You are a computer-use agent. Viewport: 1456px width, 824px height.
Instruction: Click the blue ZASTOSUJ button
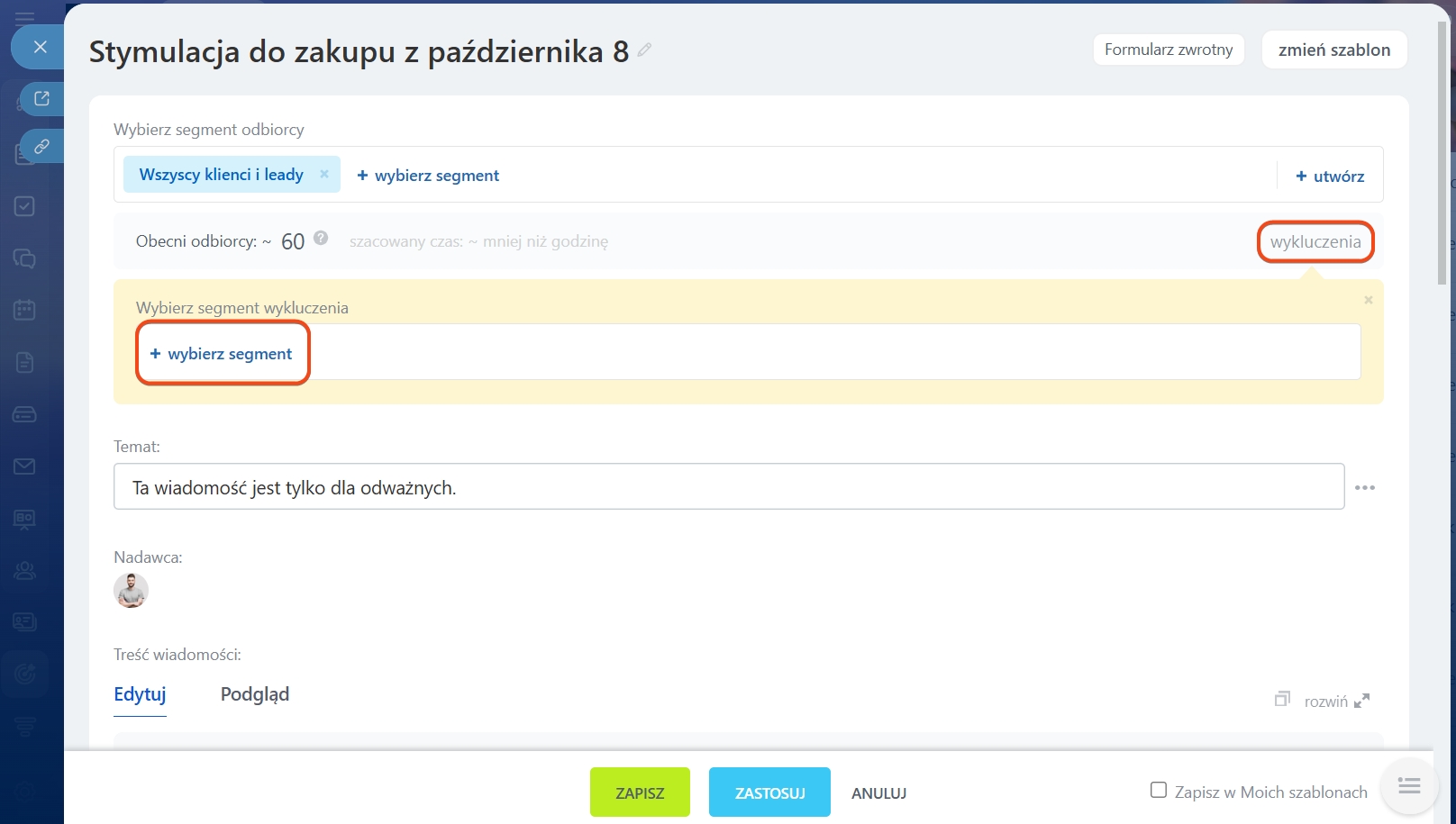[769, 792]
